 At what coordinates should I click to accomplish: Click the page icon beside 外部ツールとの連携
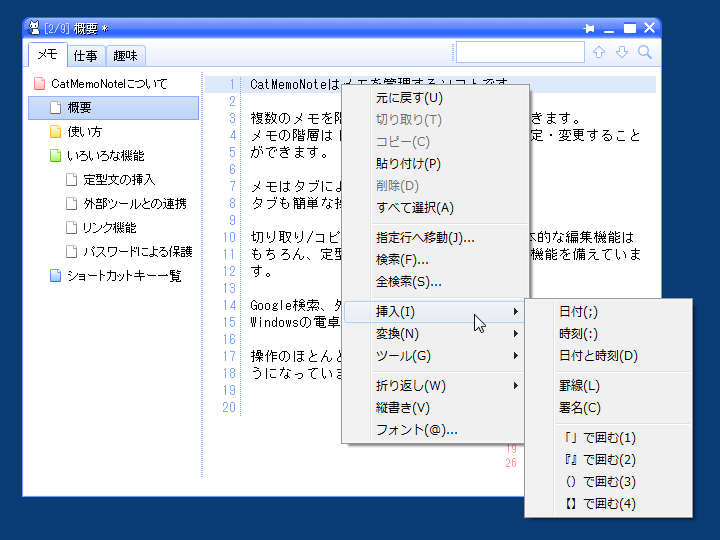click(71, 203)
